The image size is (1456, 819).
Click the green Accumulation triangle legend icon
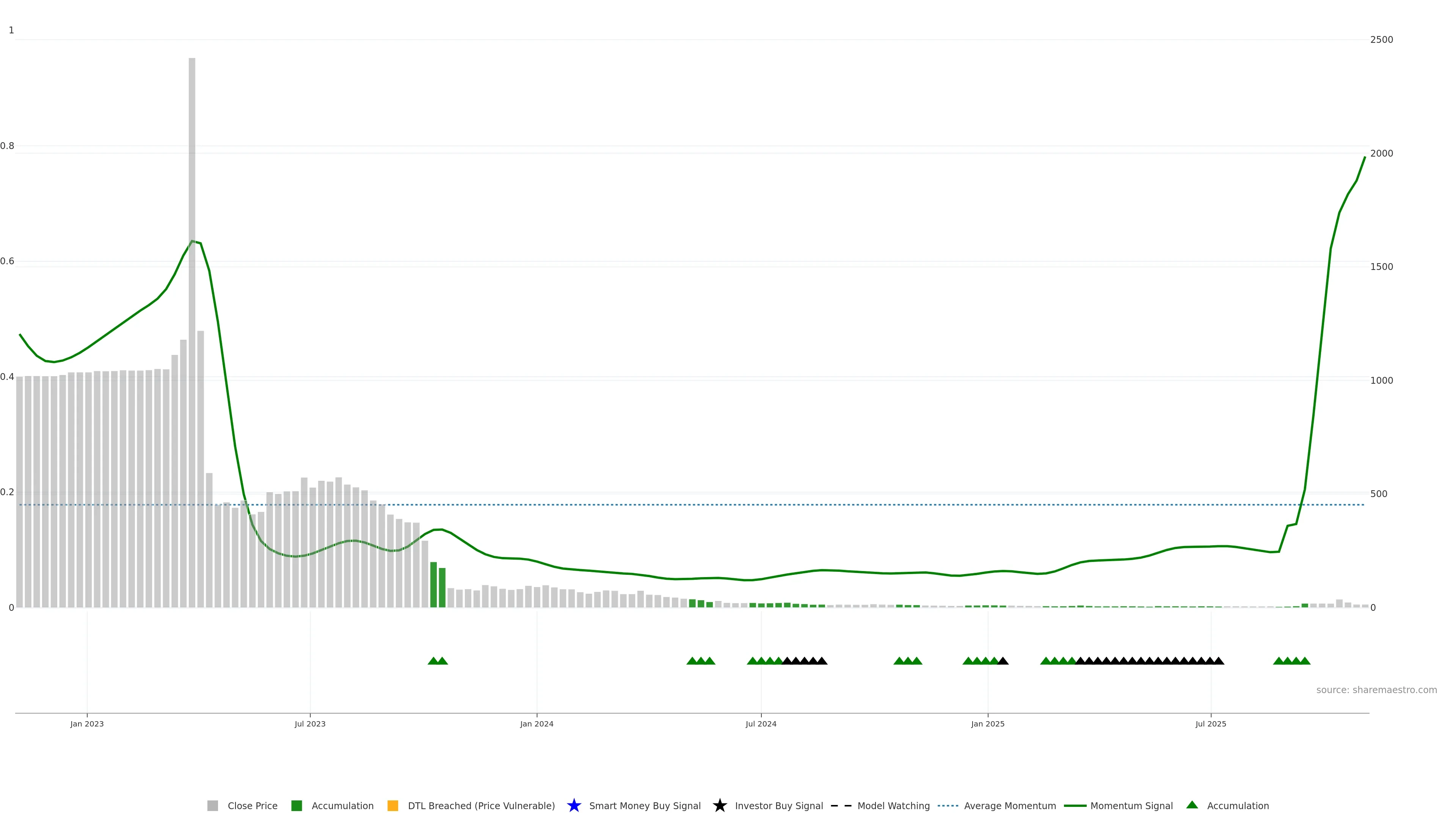1192,805
